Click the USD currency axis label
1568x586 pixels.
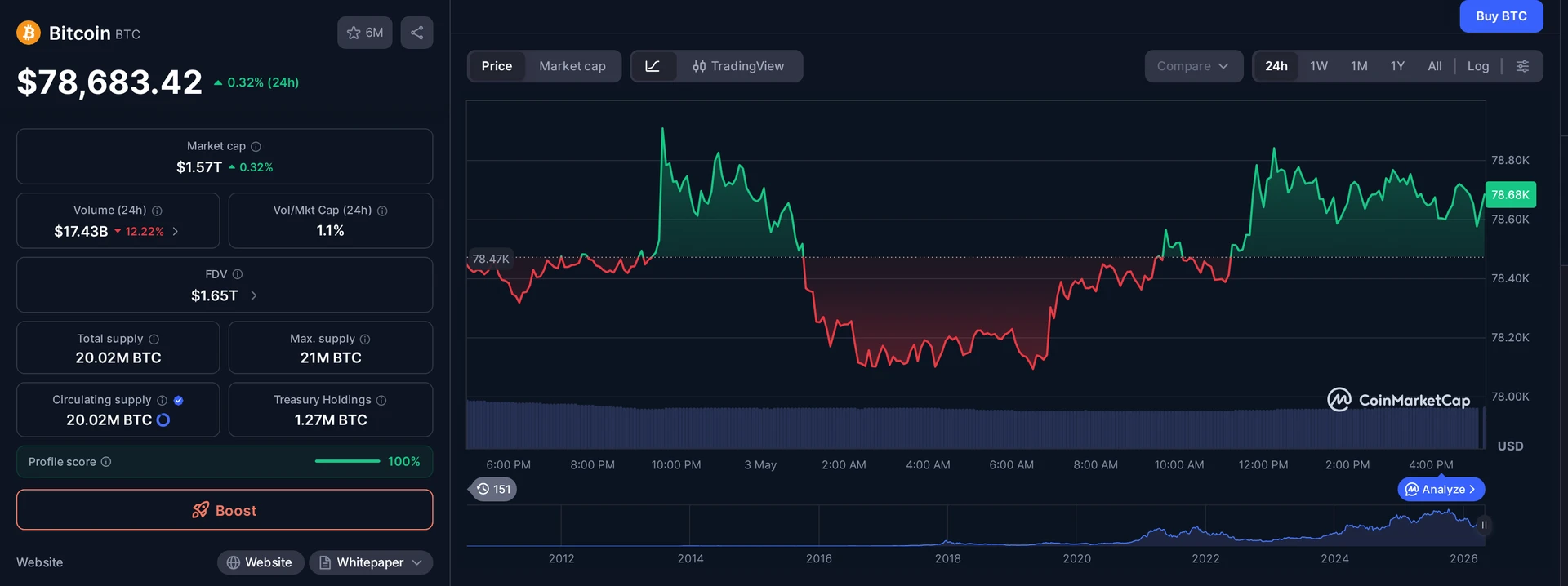(1510, 446)
